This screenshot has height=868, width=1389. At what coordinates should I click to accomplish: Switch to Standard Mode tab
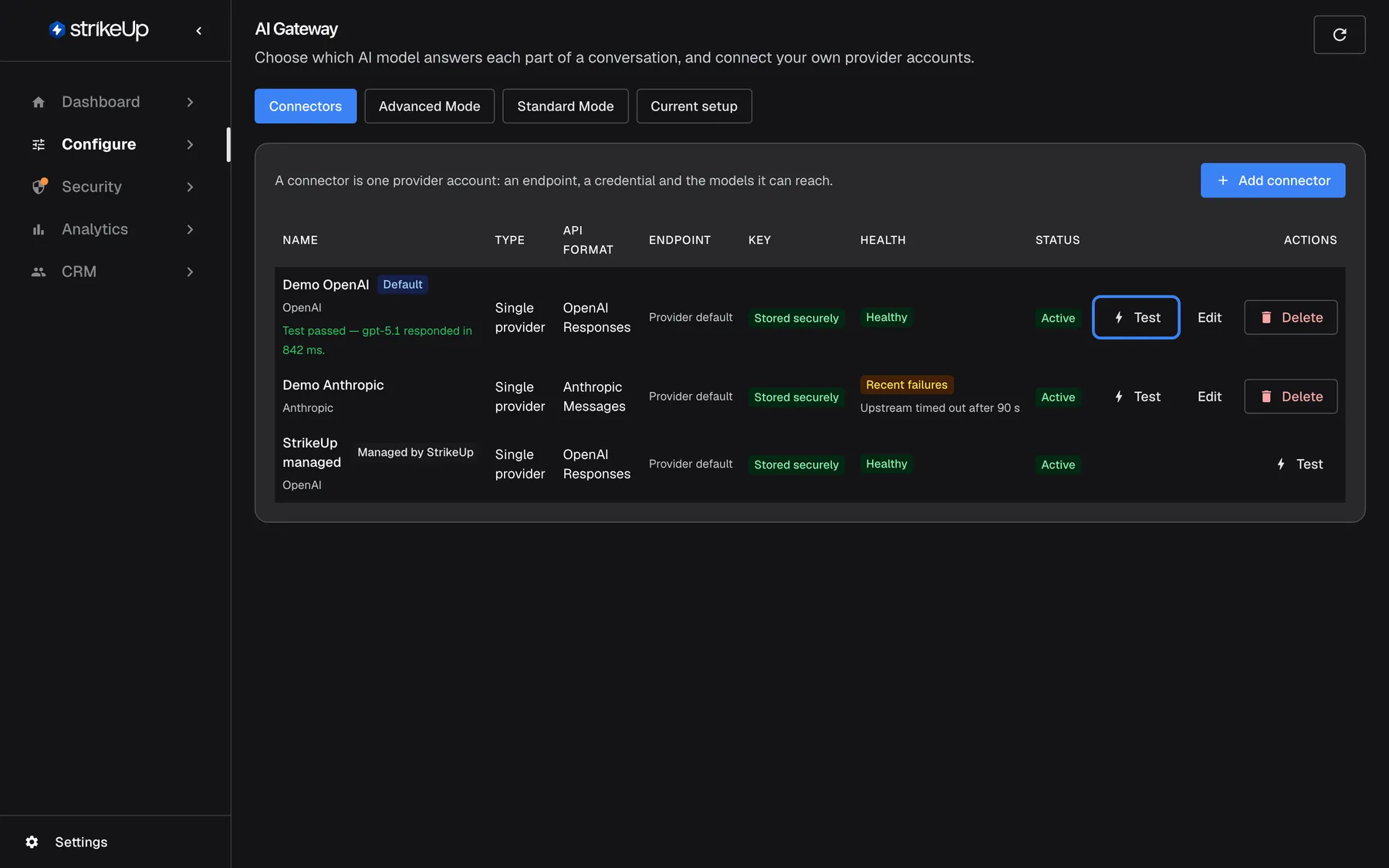click(566, 106)
